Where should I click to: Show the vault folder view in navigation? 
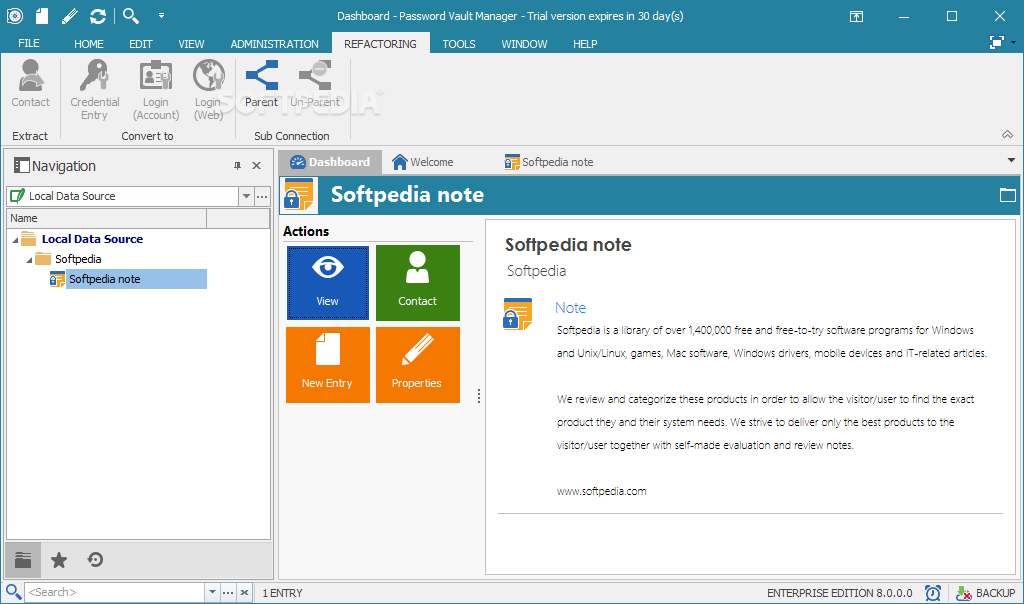(x=24, y=560)
